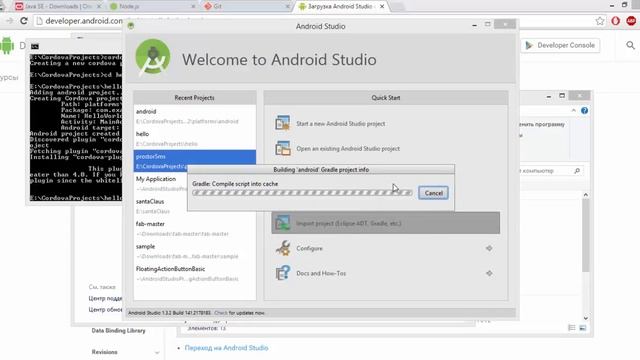Click the Android robot logo on webpage
This screenshot has width=640, height=360.
click(7, 45)
